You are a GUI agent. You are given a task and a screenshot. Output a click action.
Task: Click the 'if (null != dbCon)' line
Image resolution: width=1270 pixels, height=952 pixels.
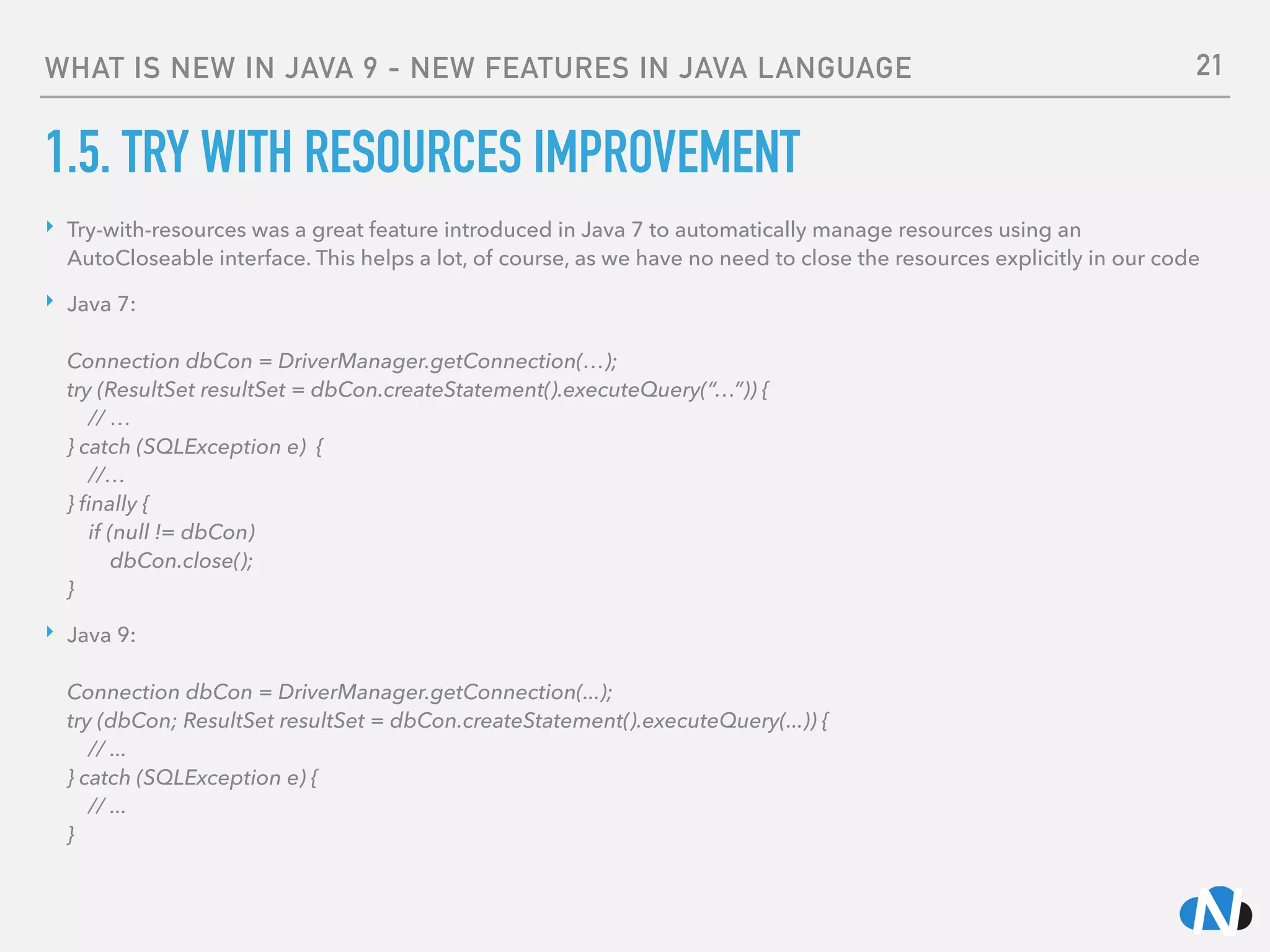click(x=172, y=532)
